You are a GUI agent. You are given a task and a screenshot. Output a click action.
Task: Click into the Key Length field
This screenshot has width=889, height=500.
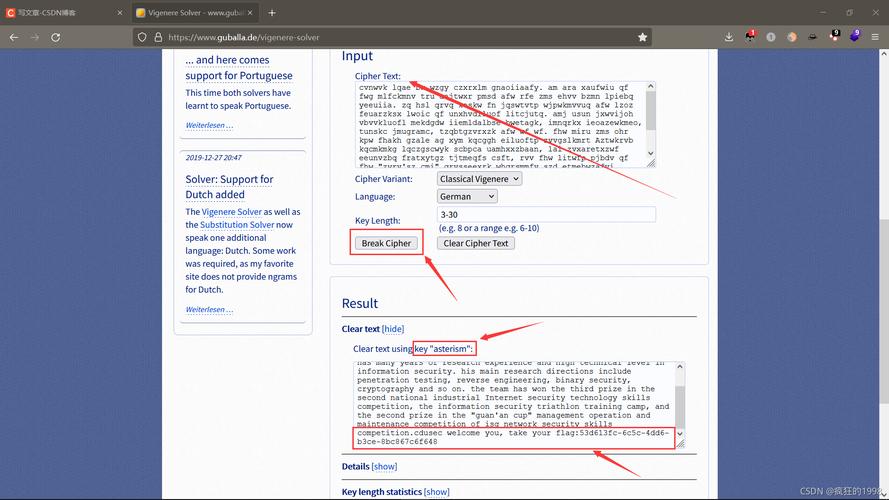click(x=547, y=214)
